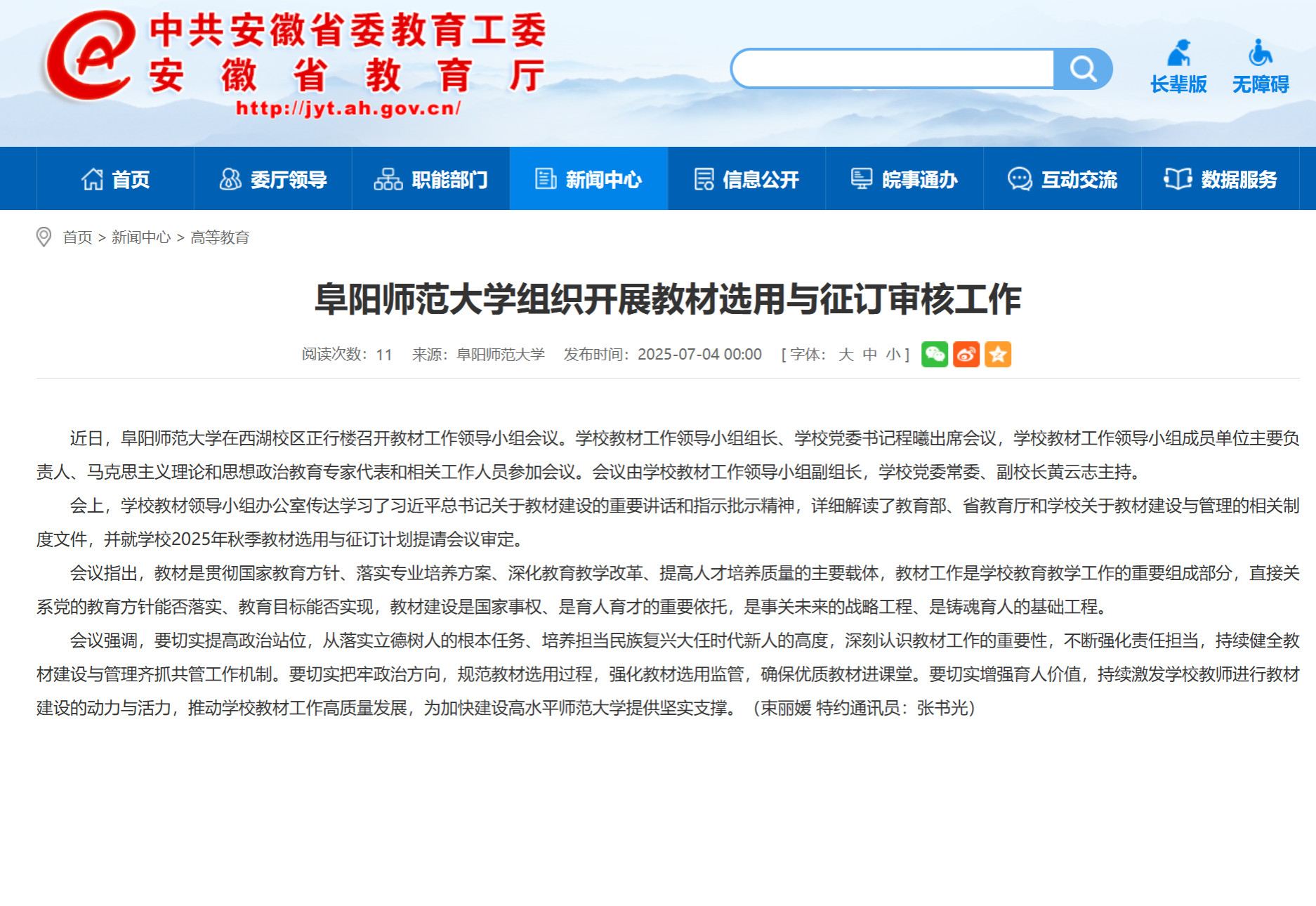
Task: Click the breadcrumb location pin icon
Action: 44,237
